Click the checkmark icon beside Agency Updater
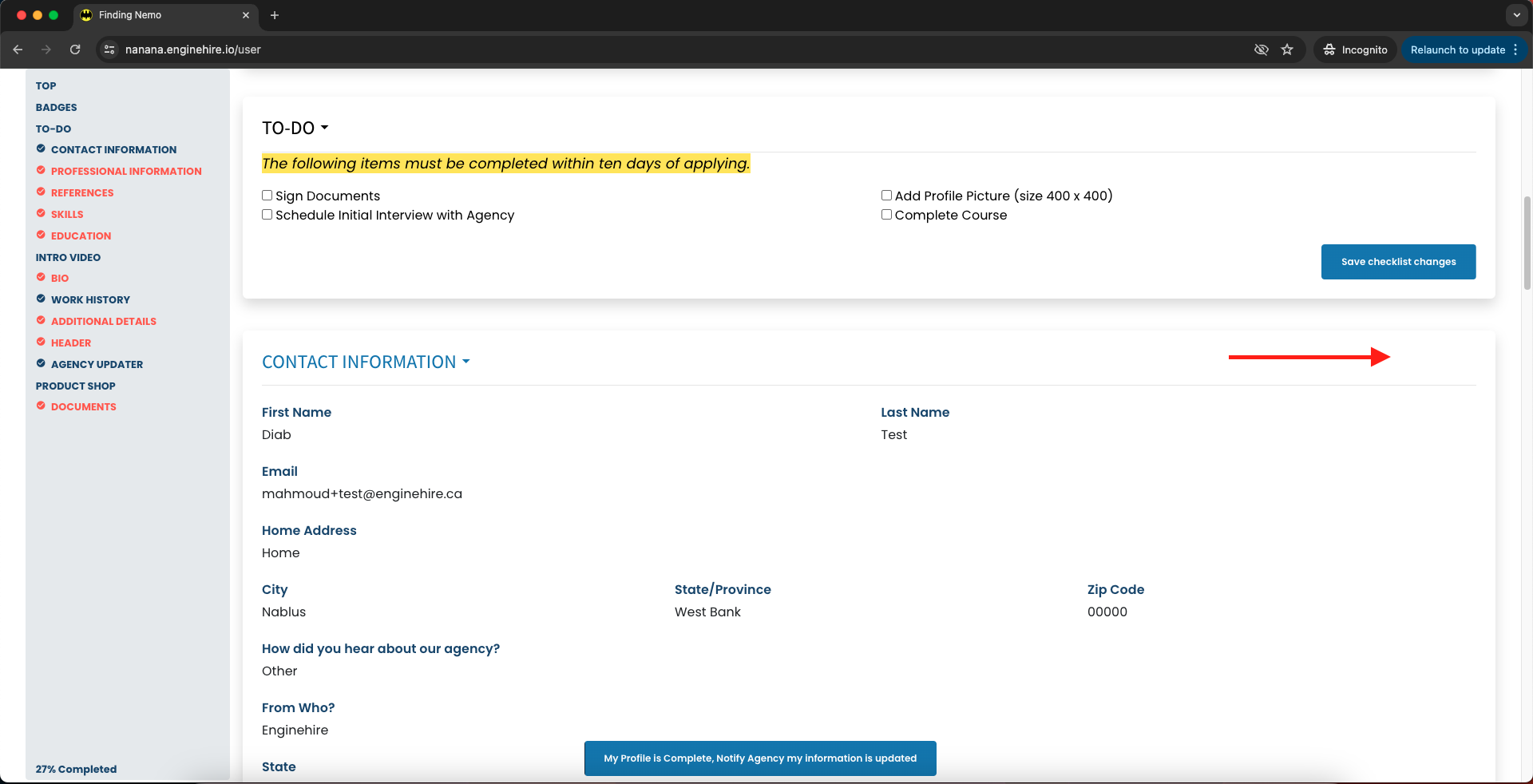 41,363
